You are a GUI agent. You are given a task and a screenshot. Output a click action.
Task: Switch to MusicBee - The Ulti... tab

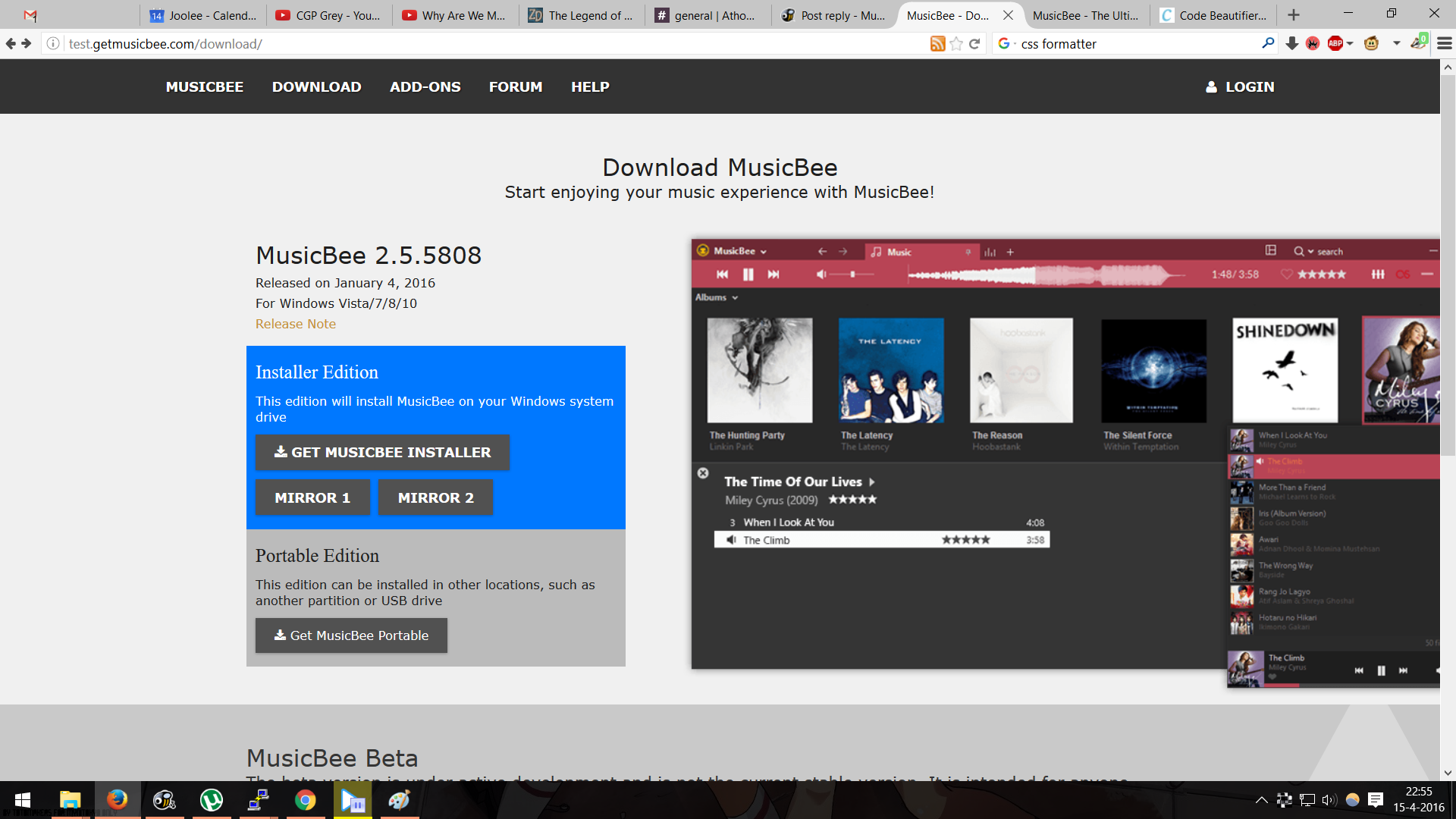click(x=1086, y=15)
